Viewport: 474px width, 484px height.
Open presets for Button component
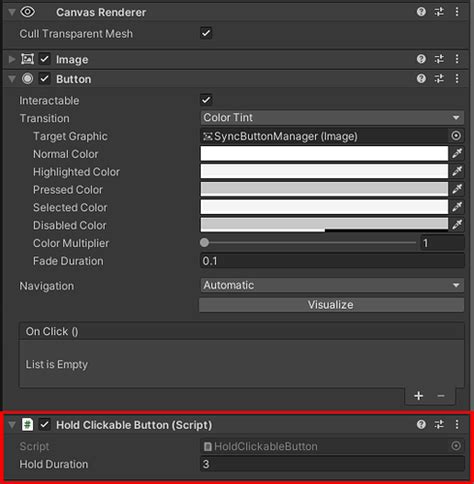pos(439,79)
